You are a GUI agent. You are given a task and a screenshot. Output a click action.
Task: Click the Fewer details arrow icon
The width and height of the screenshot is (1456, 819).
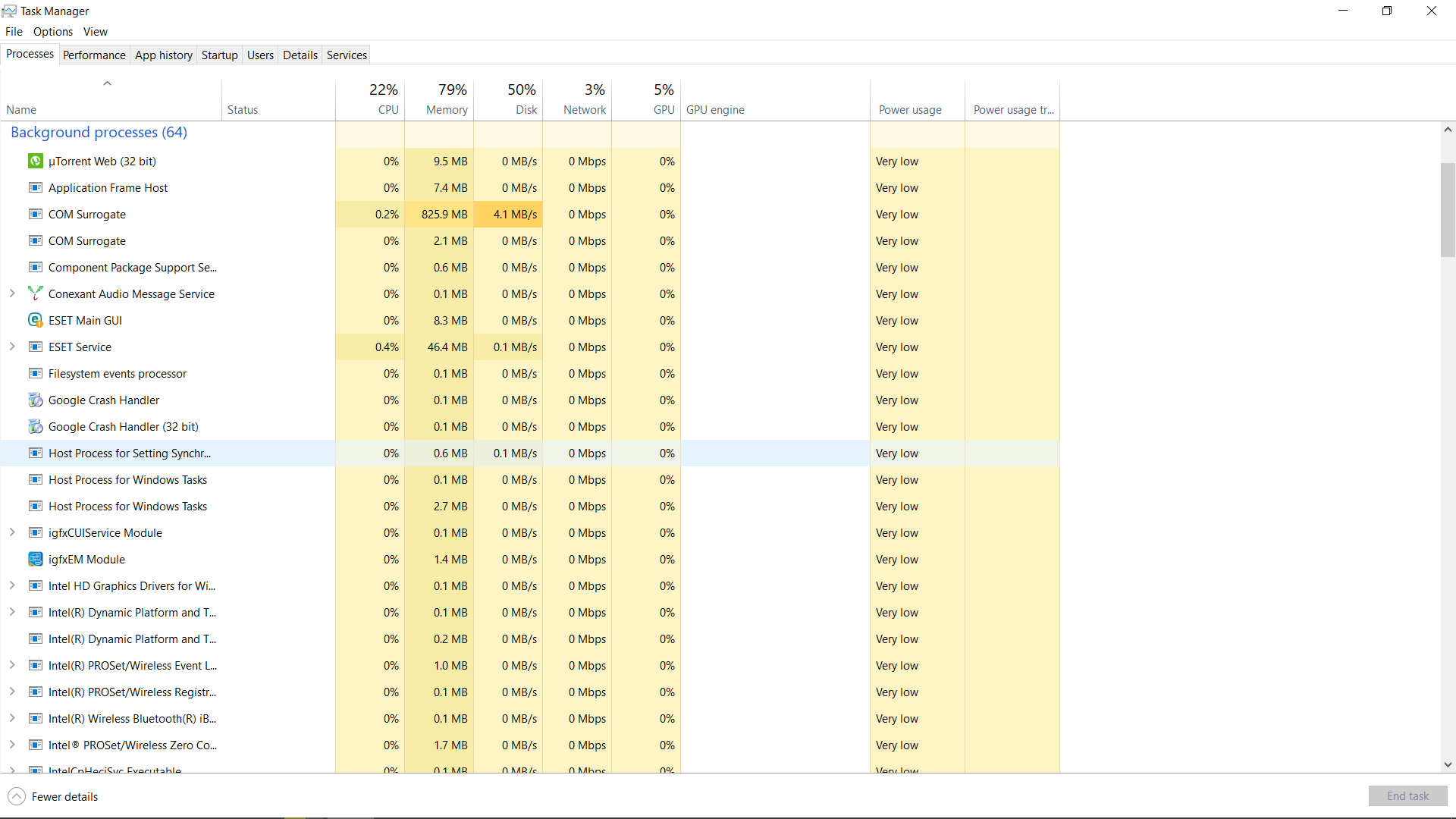17,796
